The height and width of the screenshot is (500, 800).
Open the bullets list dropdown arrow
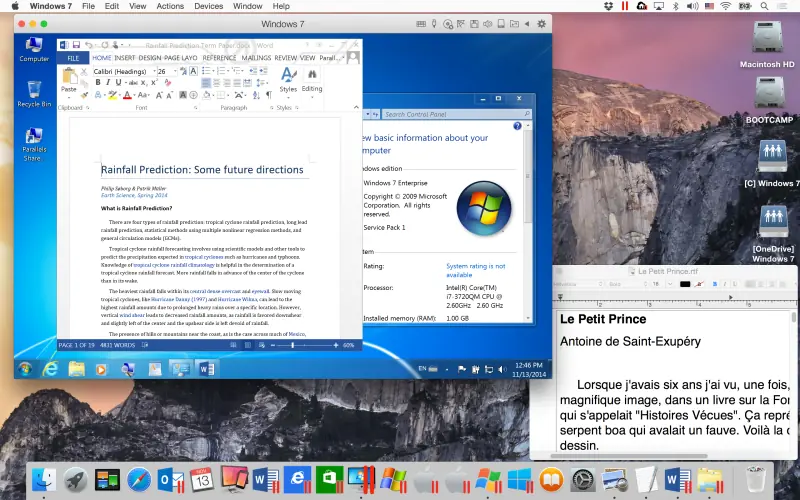(x=213, y=70)
